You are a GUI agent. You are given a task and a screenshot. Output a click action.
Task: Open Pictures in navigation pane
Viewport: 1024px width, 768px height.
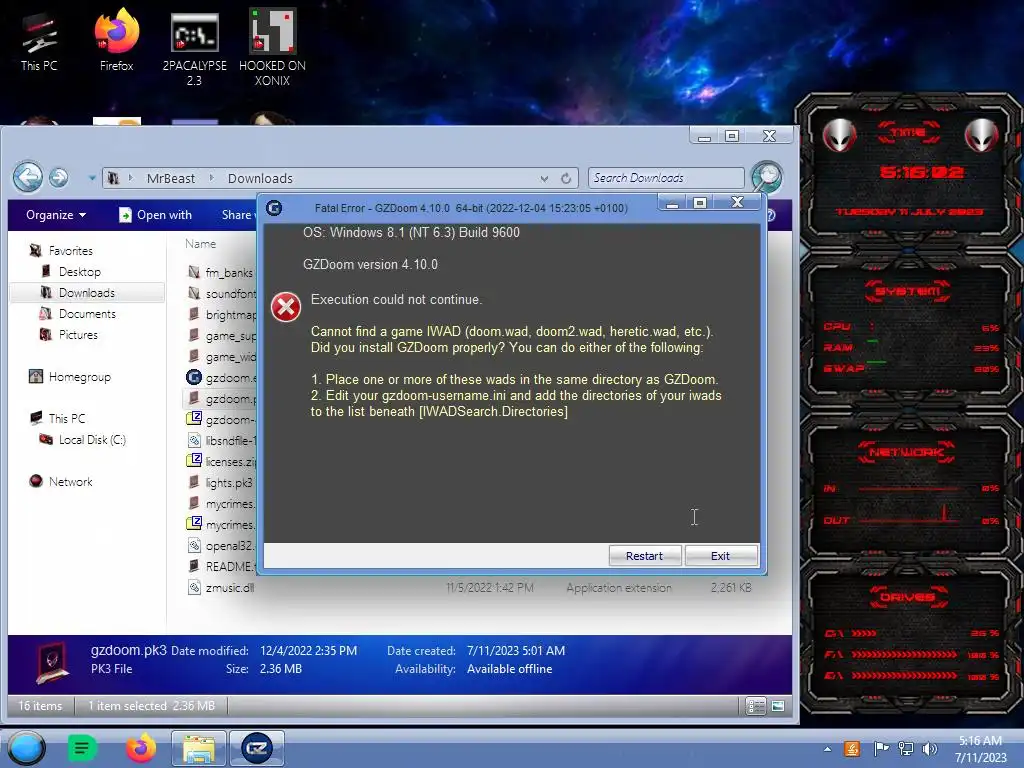tap(78, 334)
